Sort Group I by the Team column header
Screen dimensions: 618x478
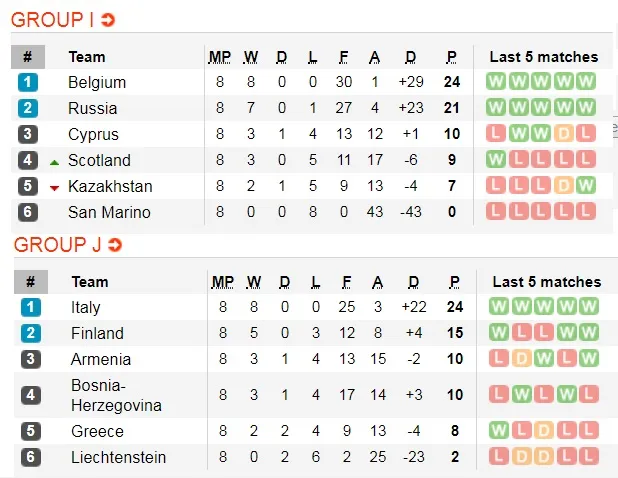click(x=86, y=57)
